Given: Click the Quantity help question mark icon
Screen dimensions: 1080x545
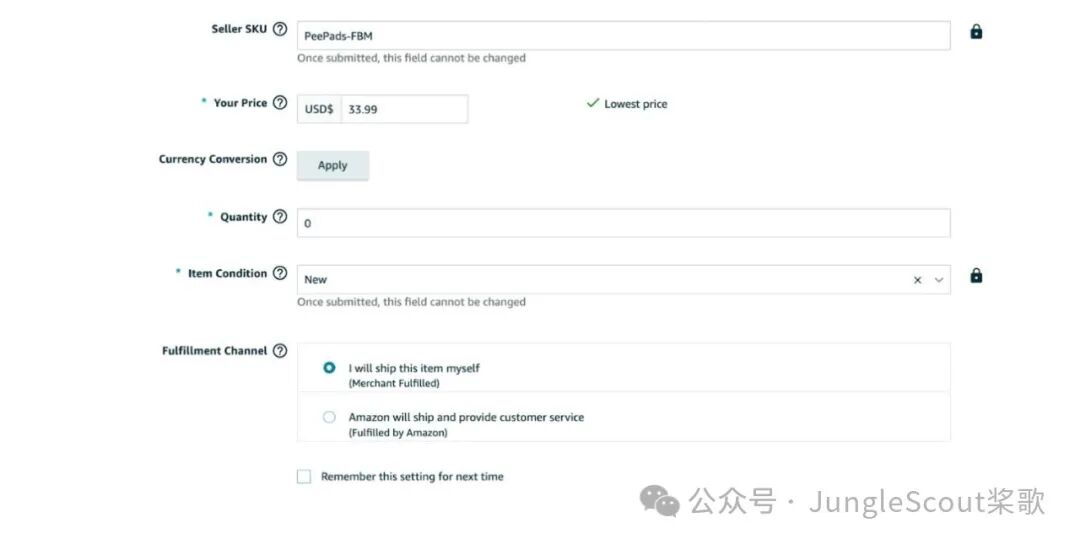Looking at the screenshot, I should 280,216.
